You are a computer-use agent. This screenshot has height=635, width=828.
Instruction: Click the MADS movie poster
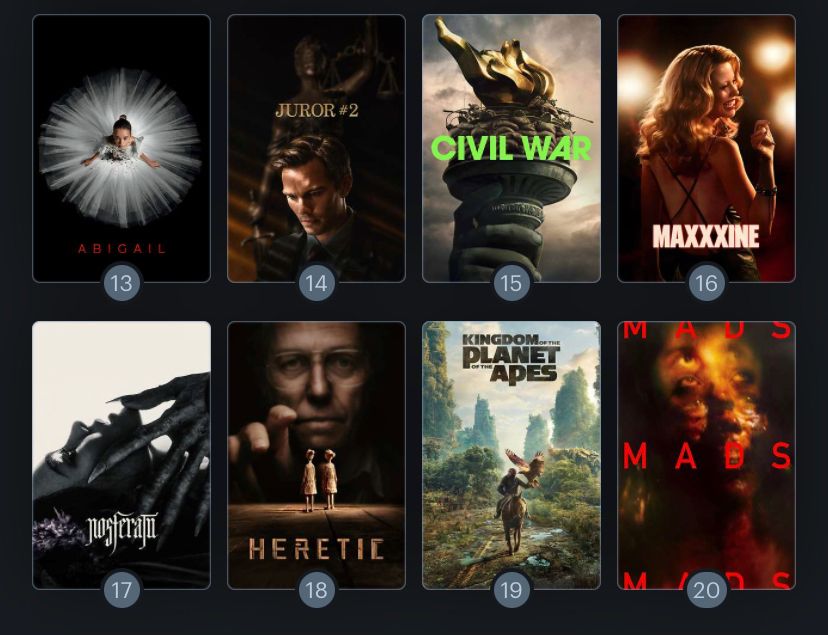point(707,455)
